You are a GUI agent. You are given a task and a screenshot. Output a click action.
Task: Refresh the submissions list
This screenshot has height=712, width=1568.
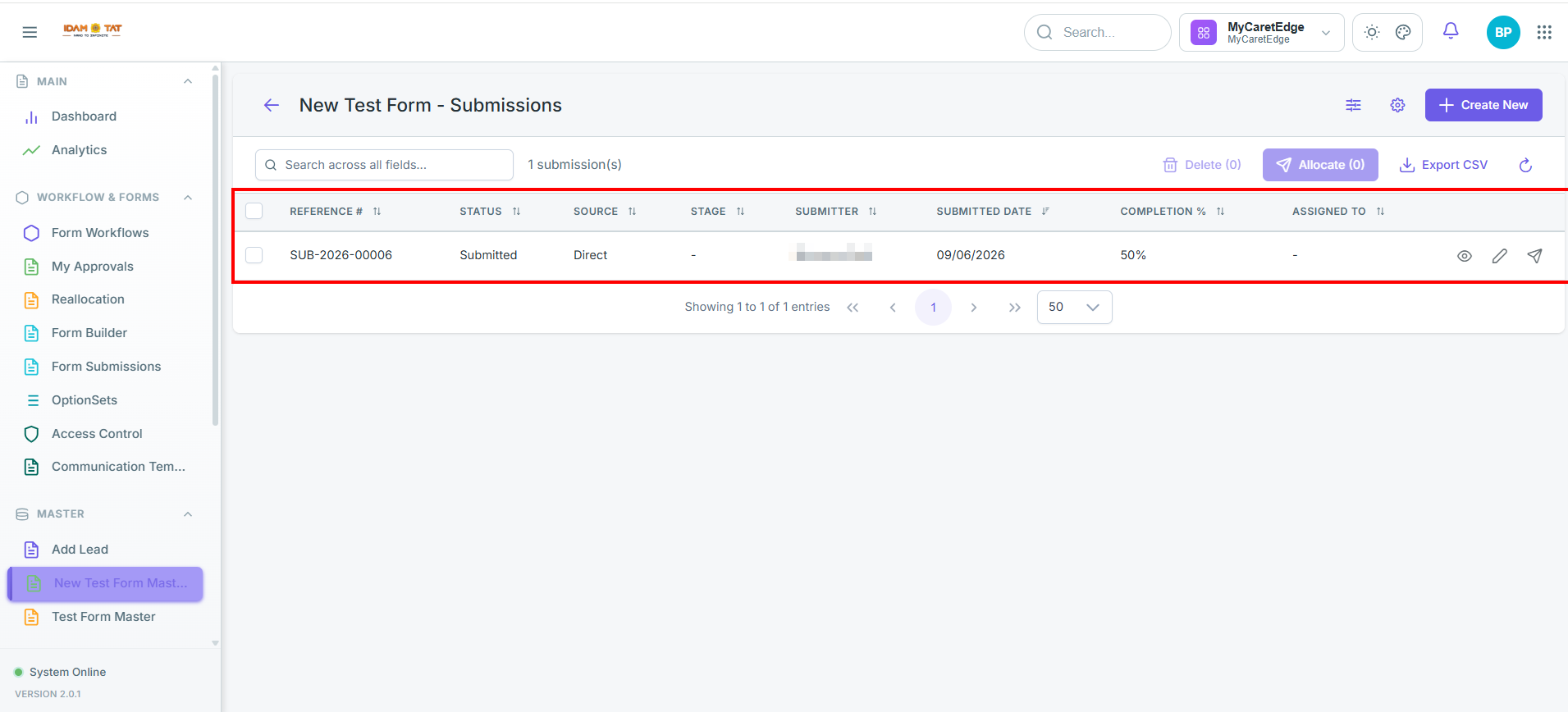[x=1525, y=165]
